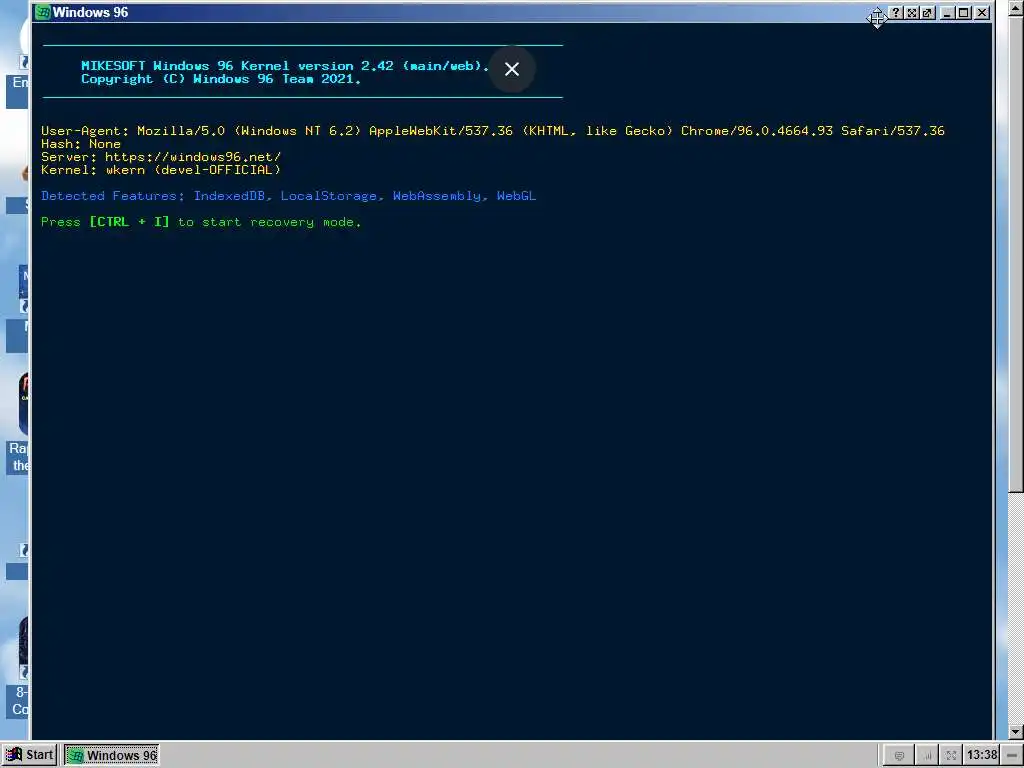Screen dimensions: 1024x768
Task: Click 'Copyright (C) Windows 96 Team 2021' text
Action: [x=221, y=79]
